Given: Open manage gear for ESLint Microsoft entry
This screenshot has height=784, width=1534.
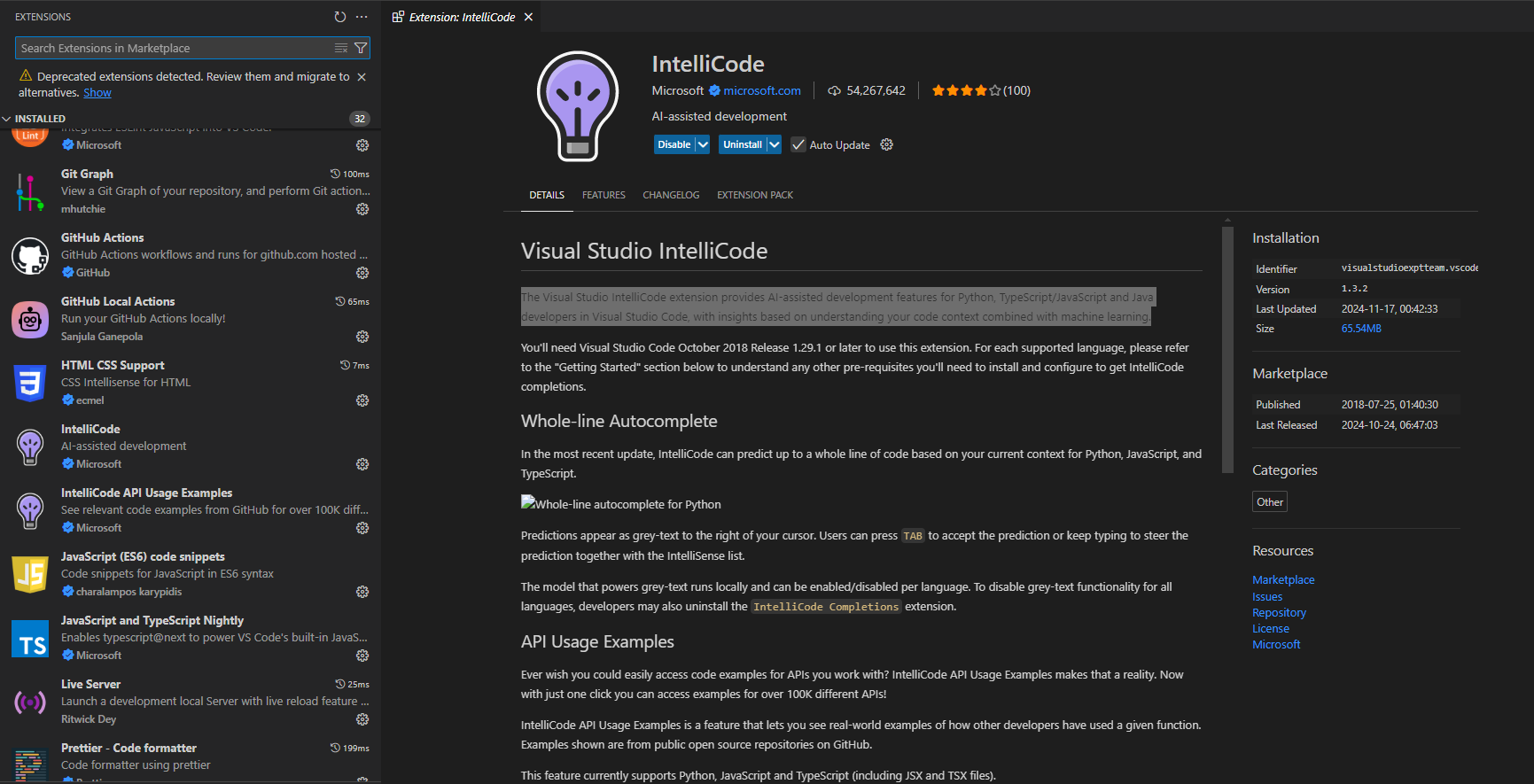Looking at the screenshot, I should (362, 145).
